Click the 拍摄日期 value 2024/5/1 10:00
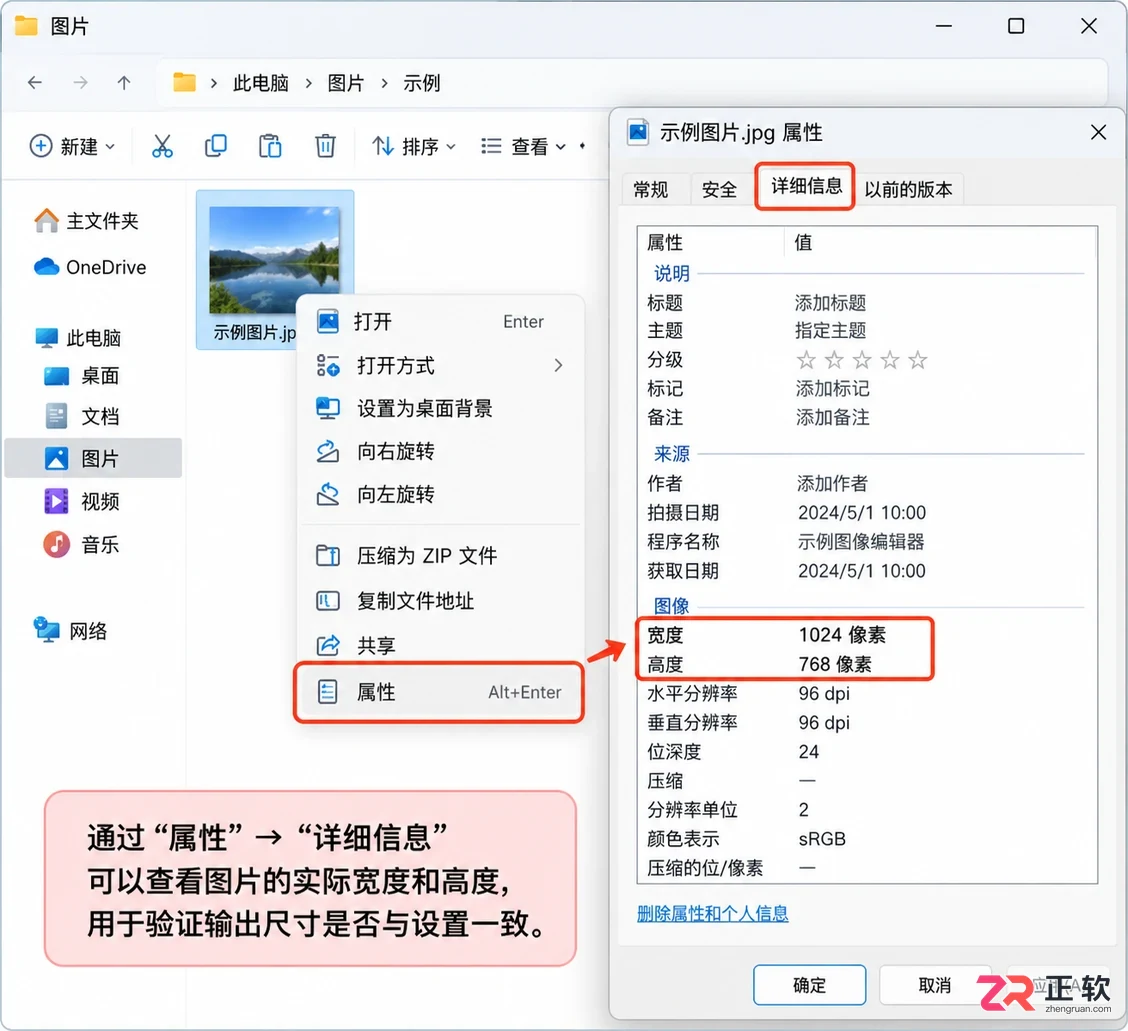This screenshot has width=1128, height=1031. (x=862, y=513)
